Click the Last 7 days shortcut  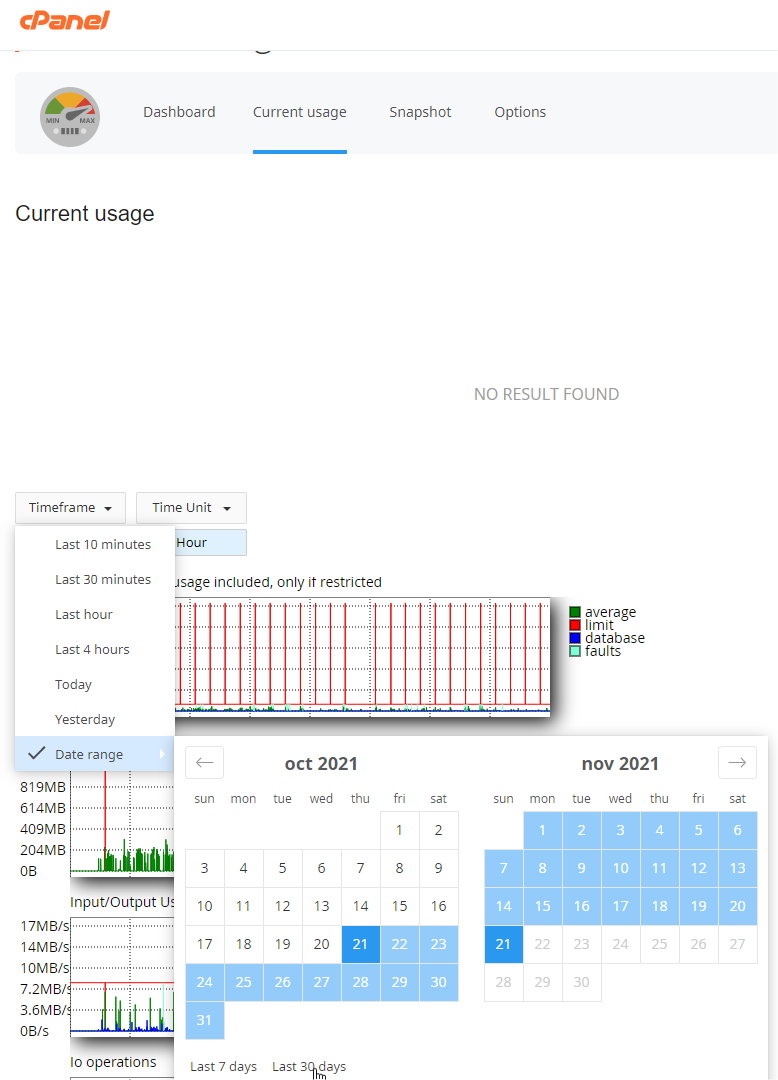[223, 1066]
